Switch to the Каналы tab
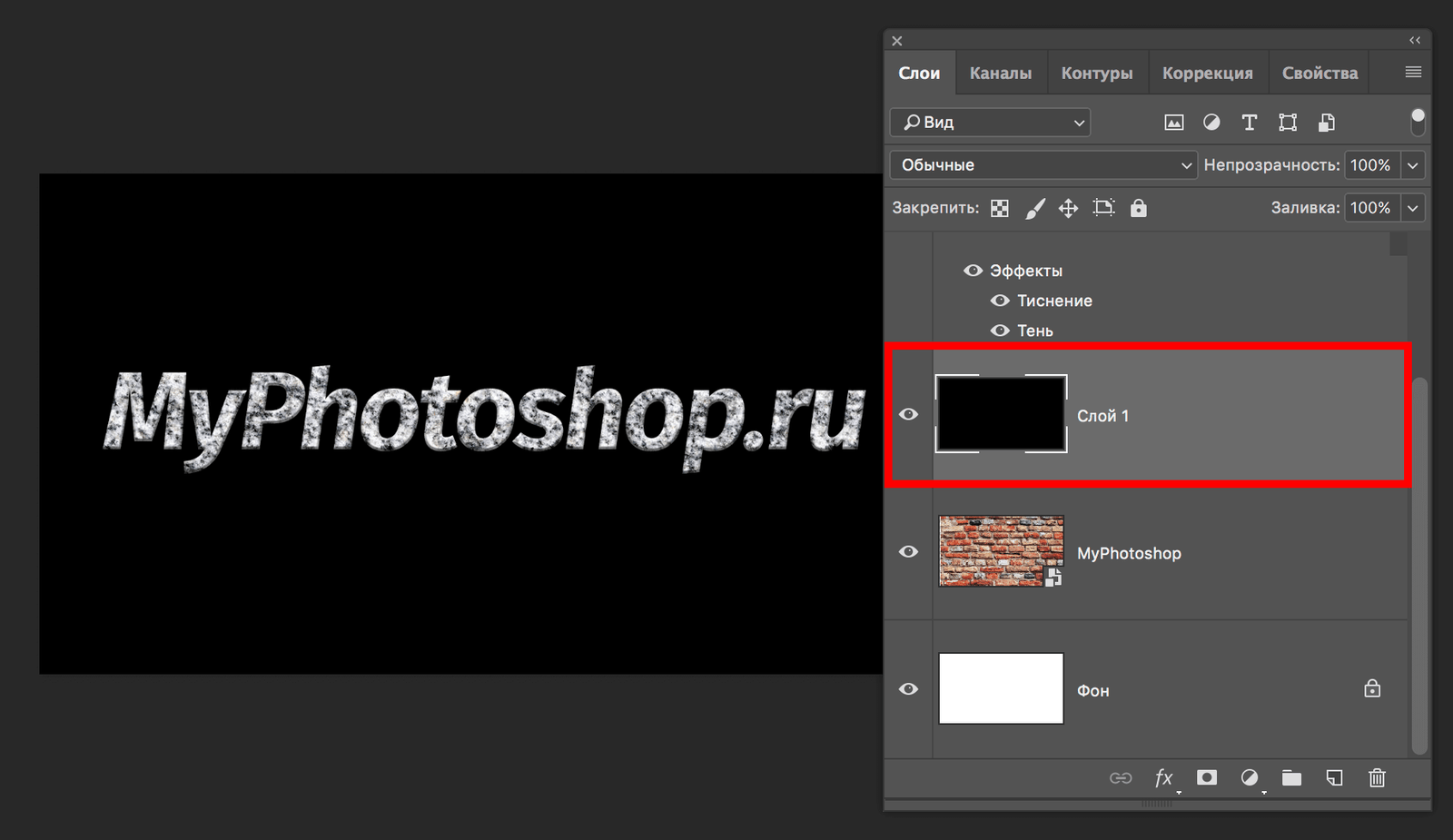Viewport: 1453px width, 840px height. click(1001, 72)
